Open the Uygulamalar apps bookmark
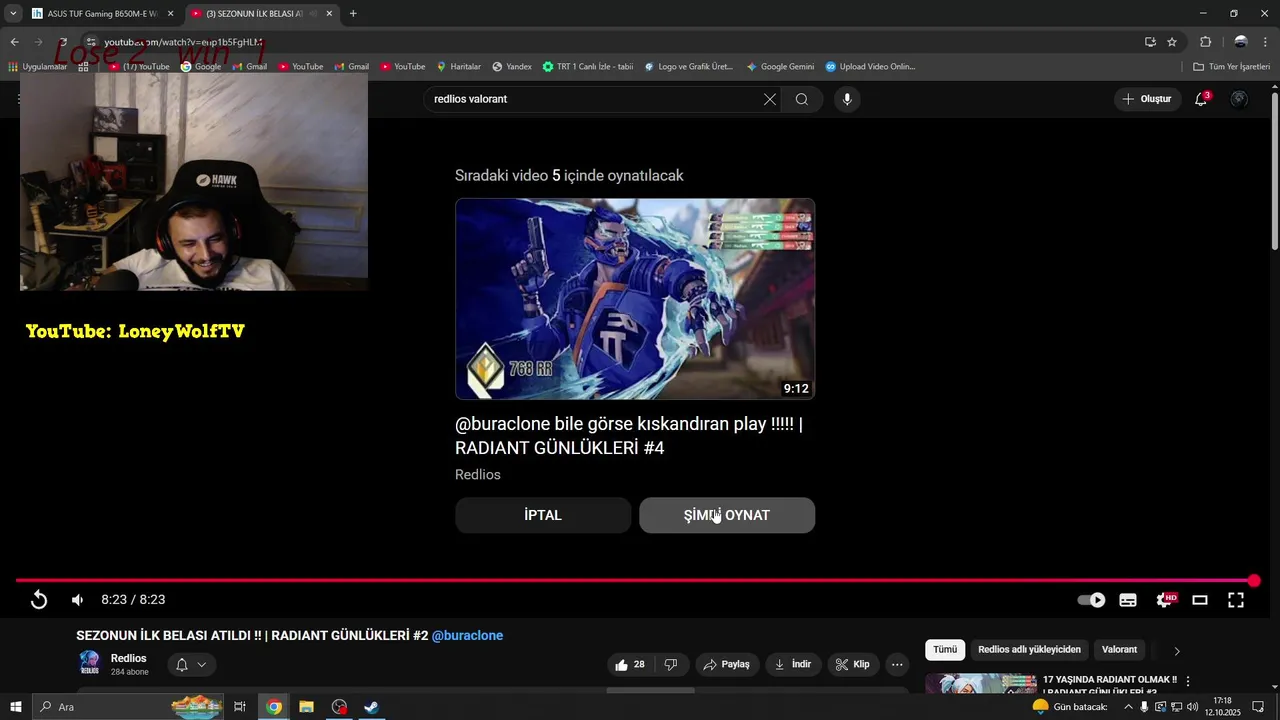This screenshot has height=720, width=1280. pos(37,67)
